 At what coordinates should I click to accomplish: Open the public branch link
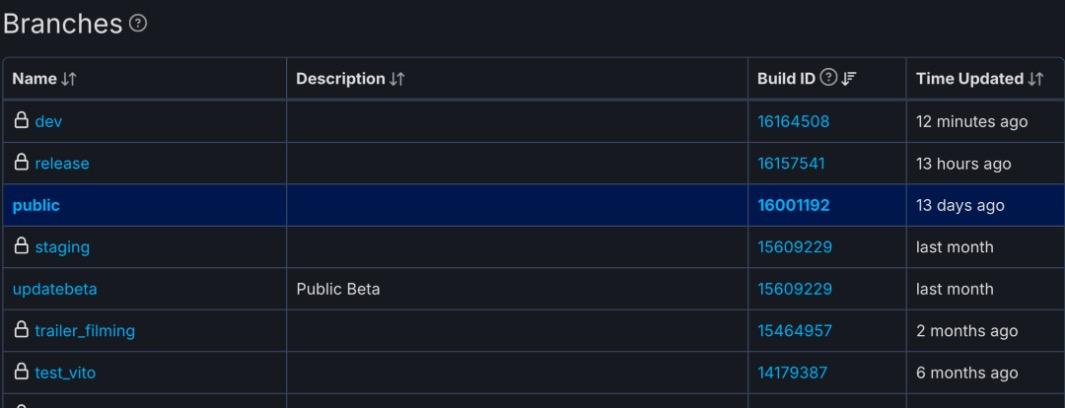(x=36, y=205)
